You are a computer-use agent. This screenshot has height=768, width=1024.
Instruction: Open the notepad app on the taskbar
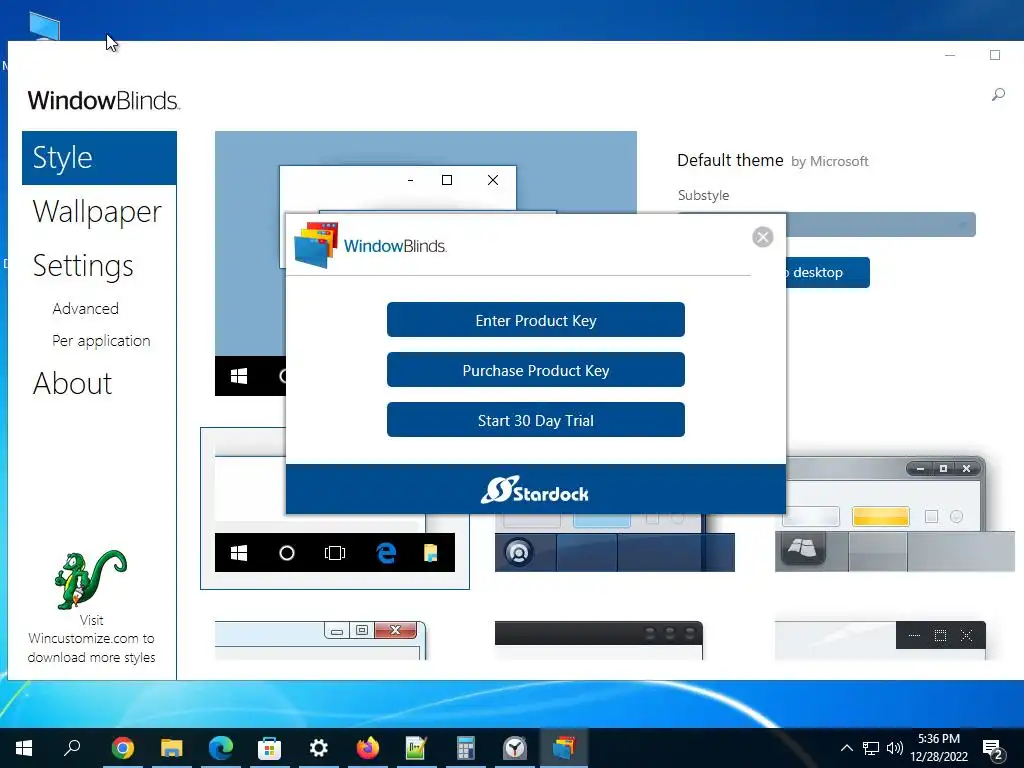(x=416, y=748)
